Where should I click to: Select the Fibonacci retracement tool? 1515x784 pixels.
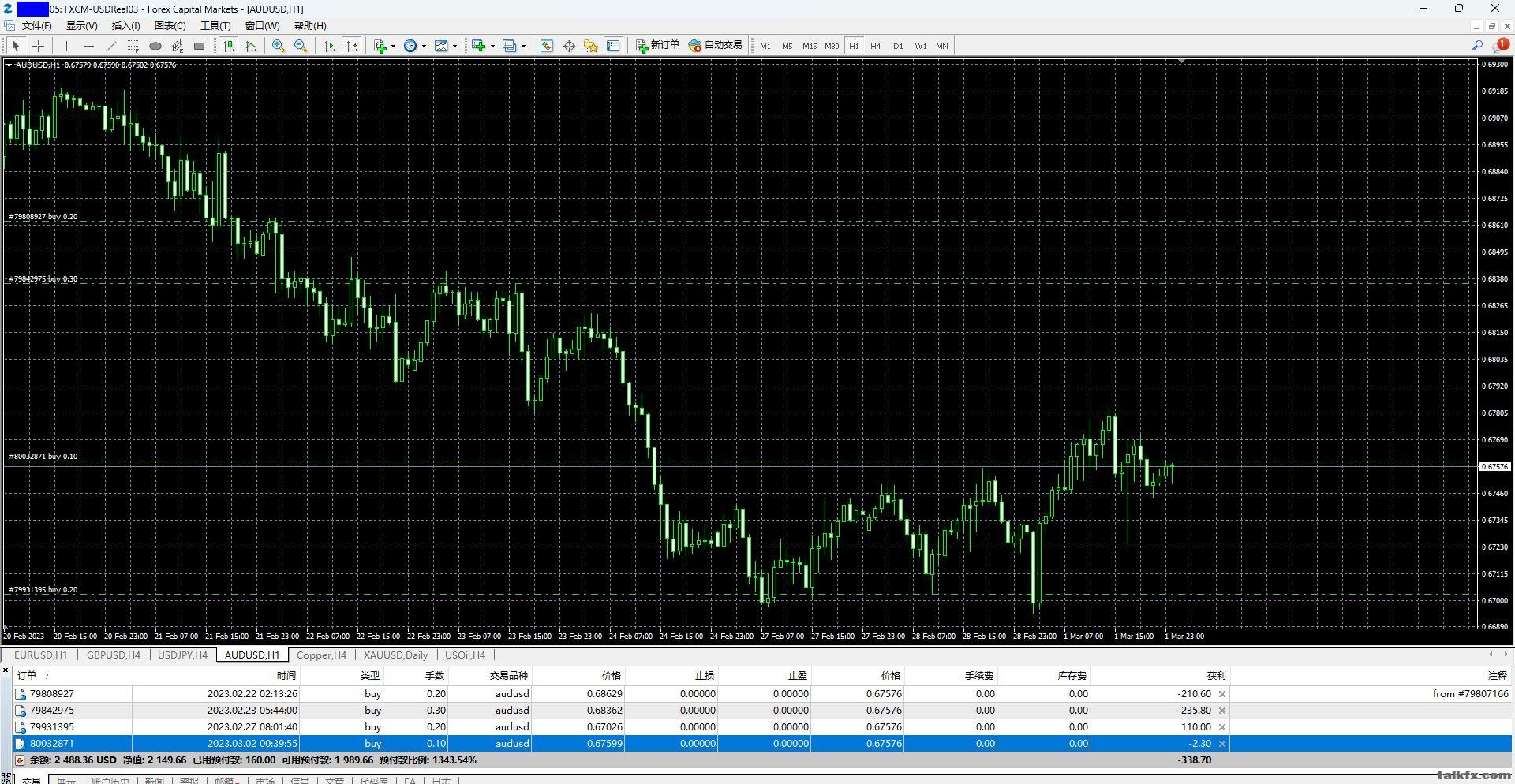point(133,46)
